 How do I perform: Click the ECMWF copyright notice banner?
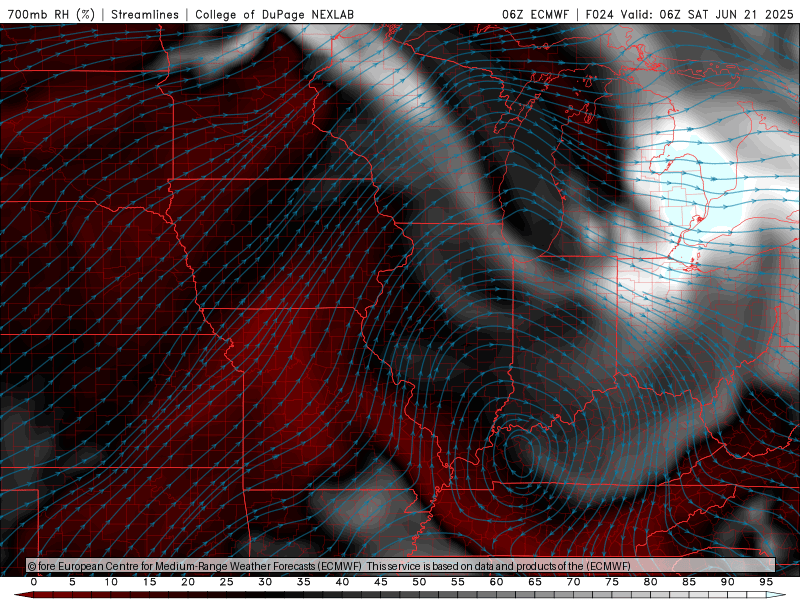tap(401, 566)
